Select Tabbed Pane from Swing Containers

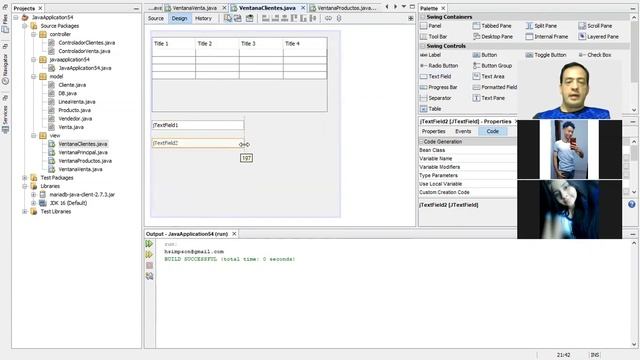[x=492, y=26]
